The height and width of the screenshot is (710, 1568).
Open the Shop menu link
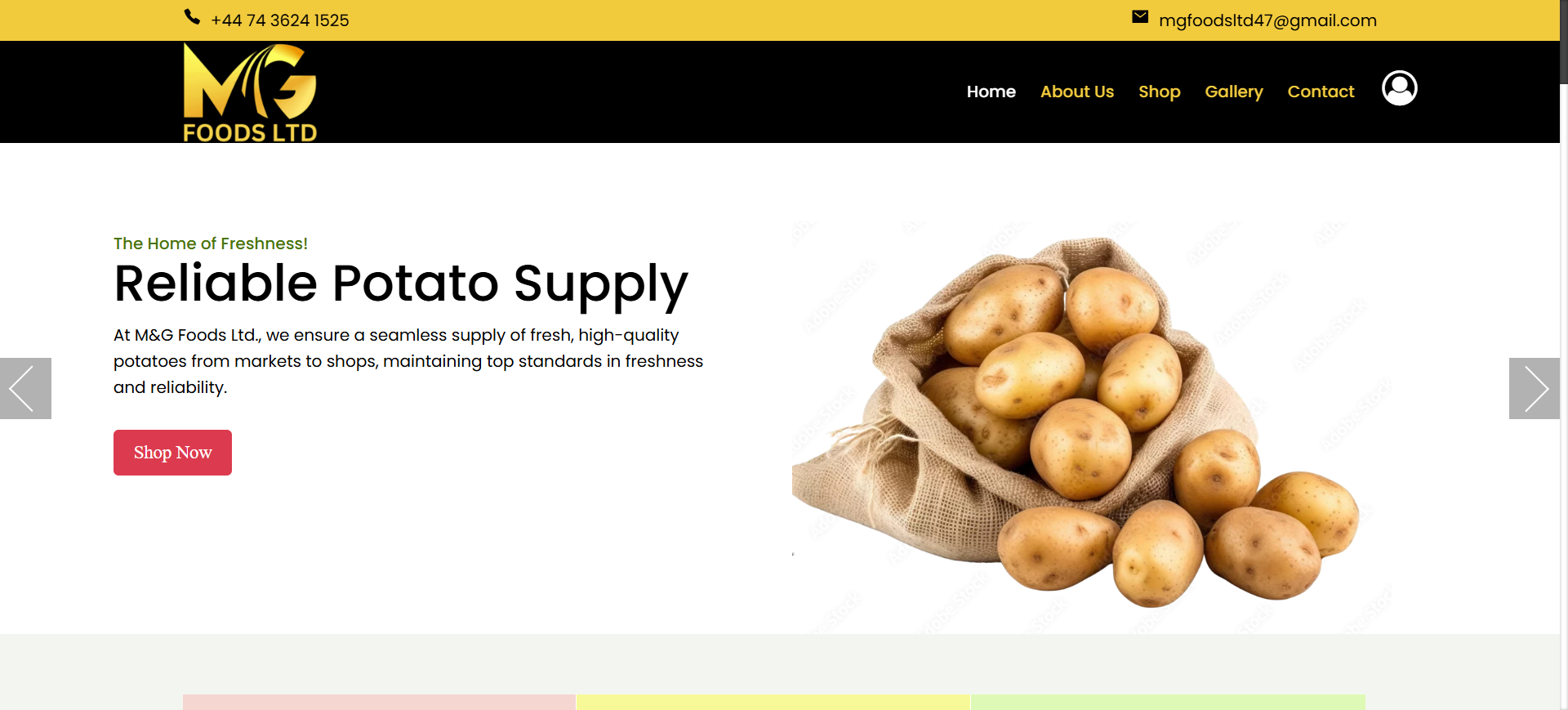tap(1160, 92)
